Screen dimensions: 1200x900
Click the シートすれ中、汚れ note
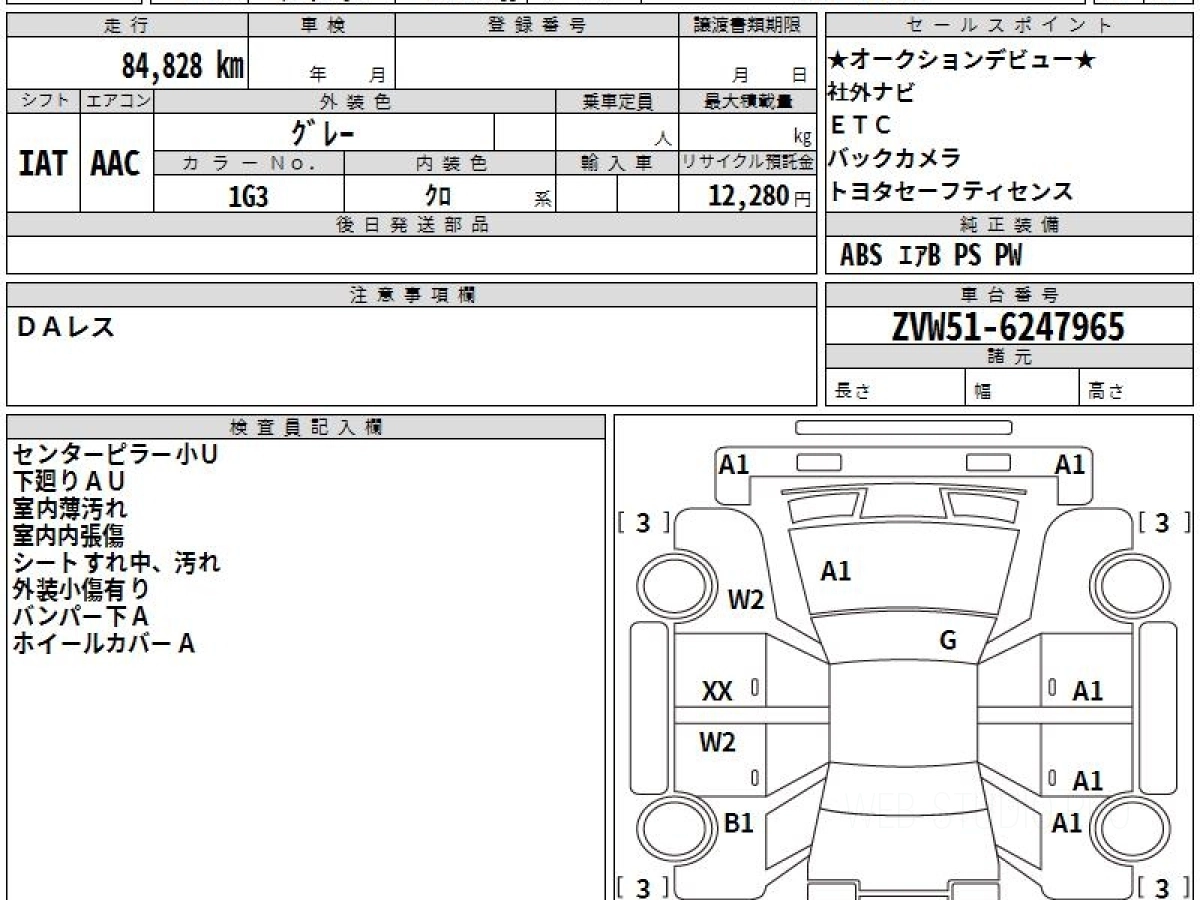coord(116,563)
